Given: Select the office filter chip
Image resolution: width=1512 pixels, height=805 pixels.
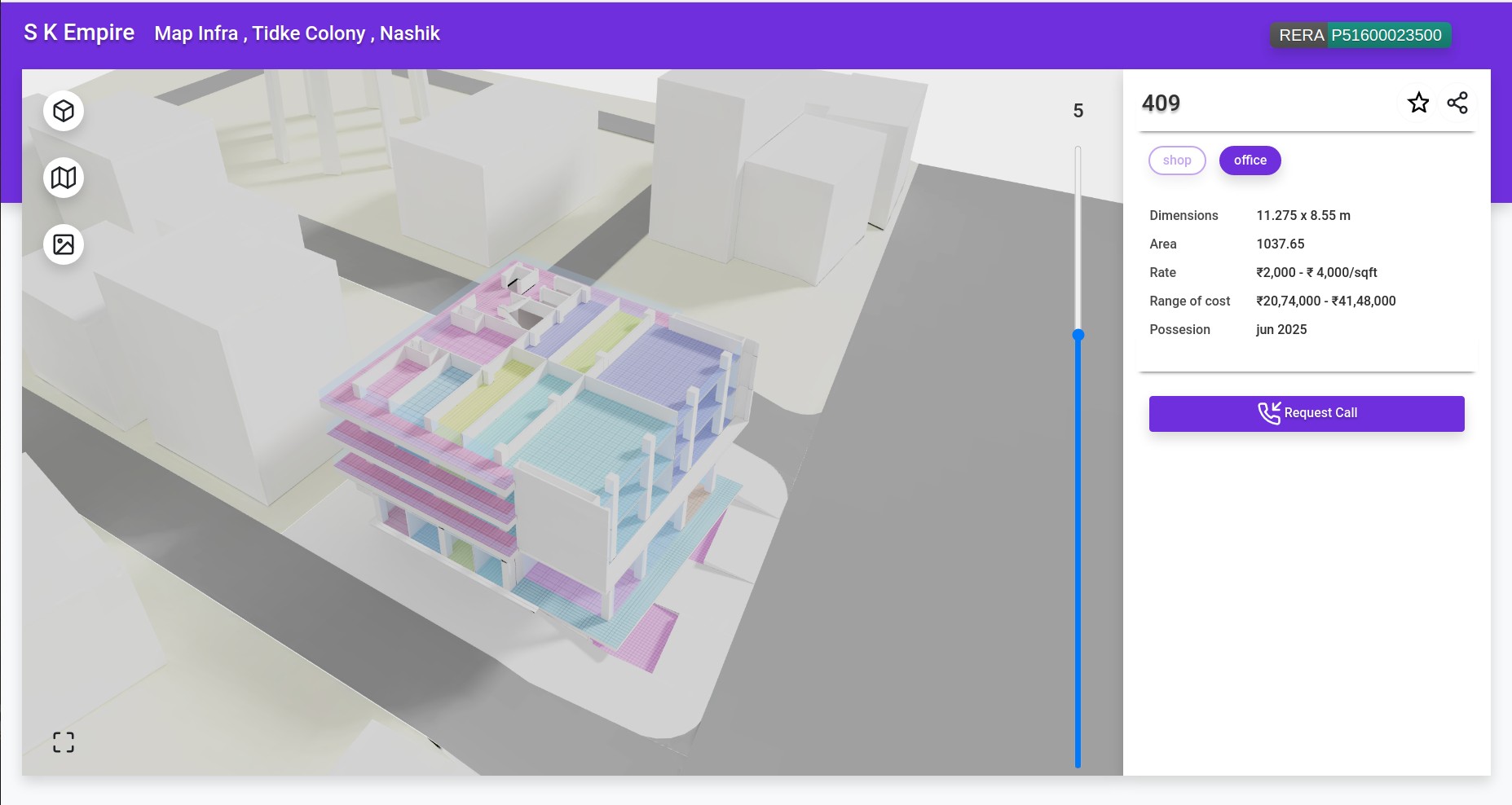Looking at the screenshot, I should click(1250, 161).
